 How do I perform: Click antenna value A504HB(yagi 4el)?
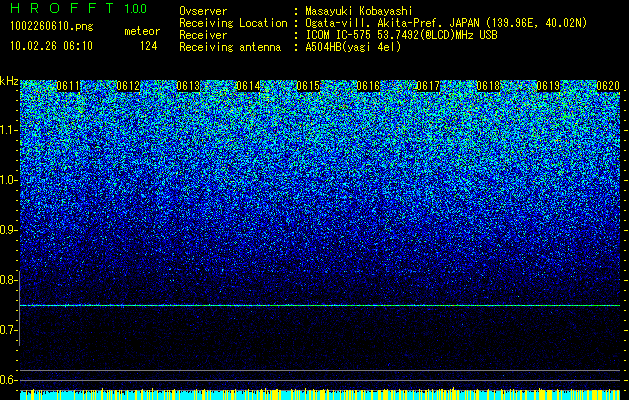point(353,47)
